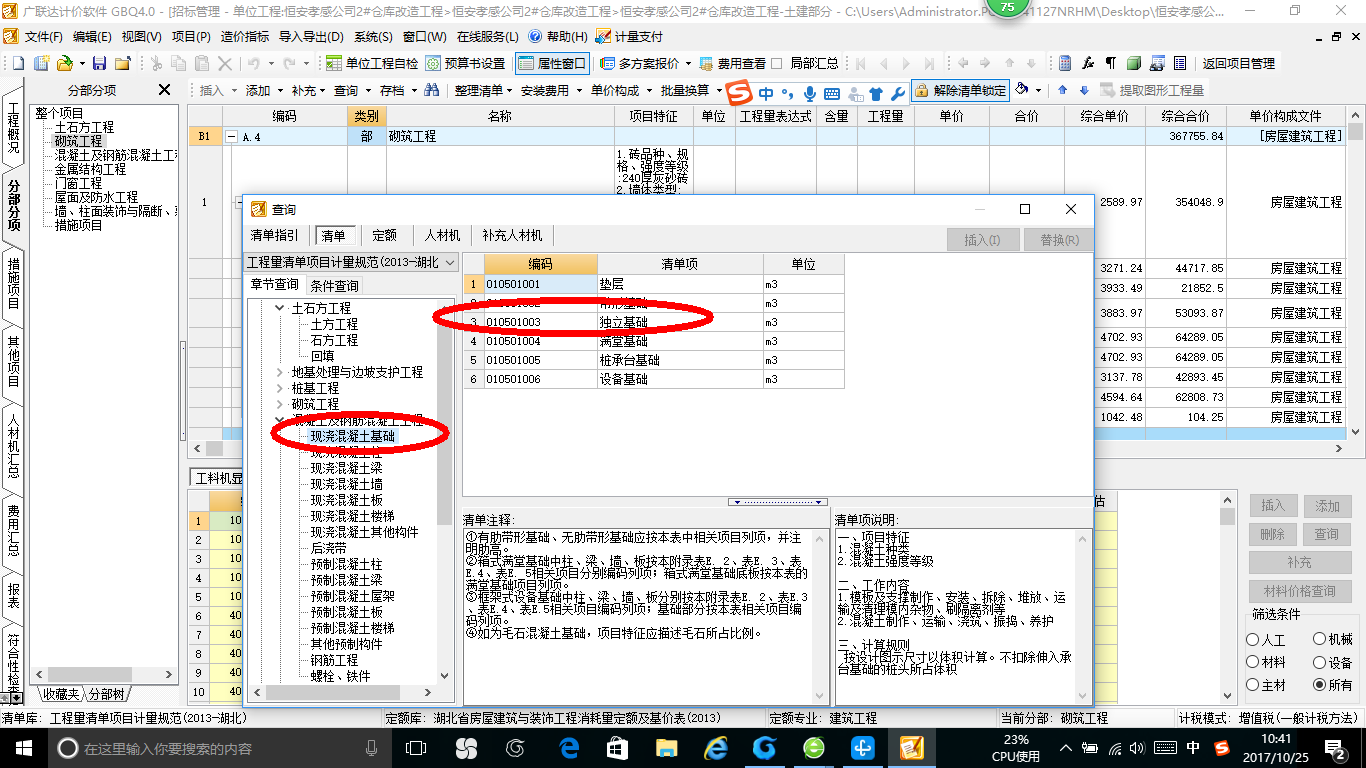Click 计量支付 in the menu bar
Image resolution: width=1366 pixels, height=768 pixels.
629,36
